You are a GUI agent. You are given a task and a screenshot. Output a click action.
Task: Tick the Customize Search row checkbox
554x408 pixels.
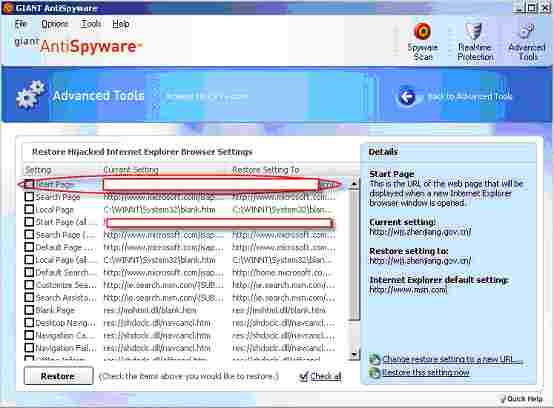[x=29, y=285]
